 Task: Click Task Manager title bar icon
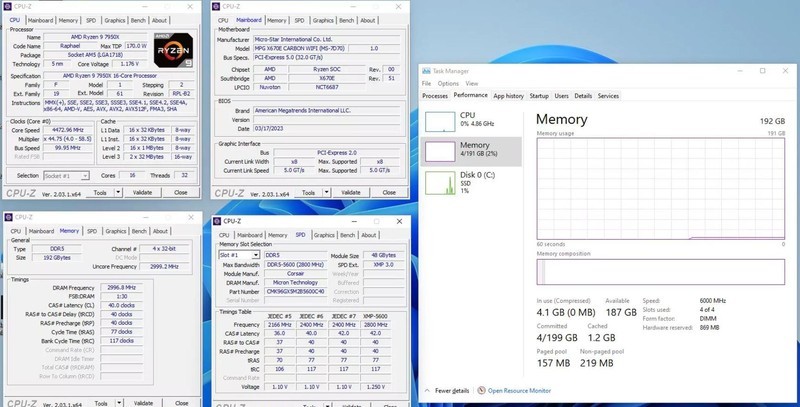pos(426,71)
